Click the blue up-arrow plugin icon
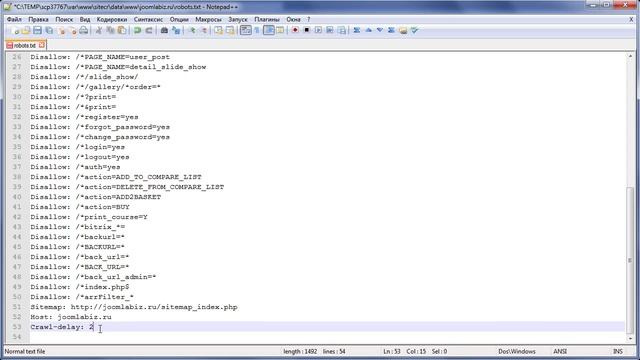 [368, 31]
